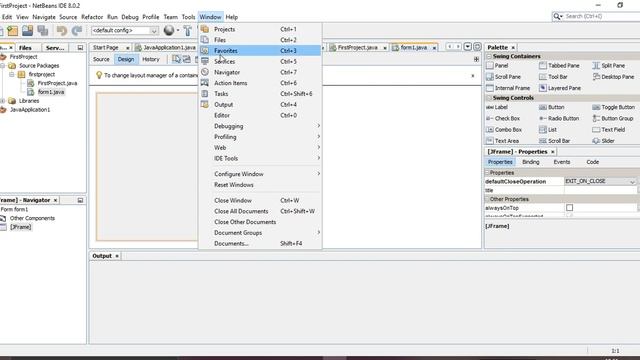
Task: Click the Redo toolbar icon
Action: click(x=77, y=31)
